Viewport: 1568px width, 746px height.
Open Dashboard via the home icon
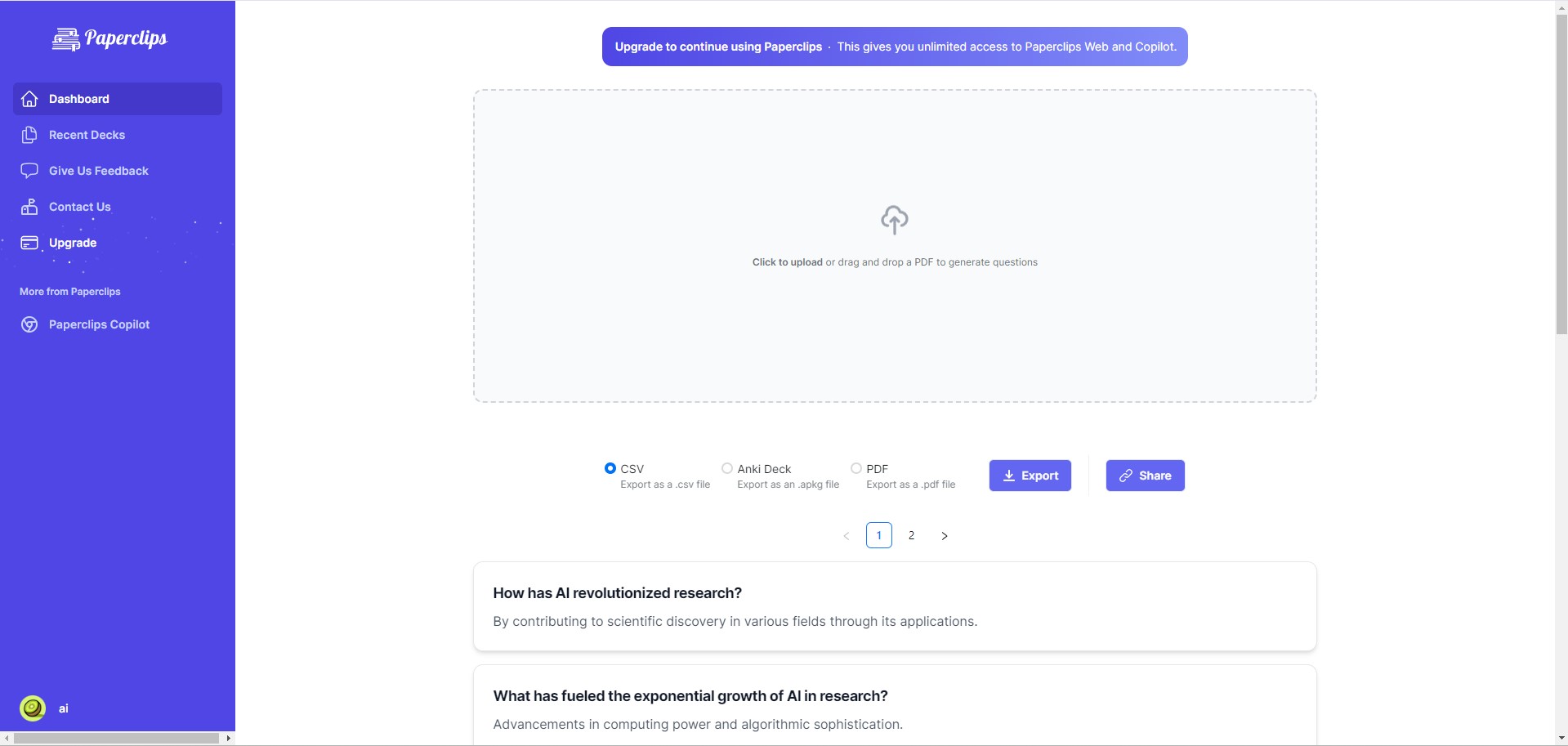tap(29, 99)
